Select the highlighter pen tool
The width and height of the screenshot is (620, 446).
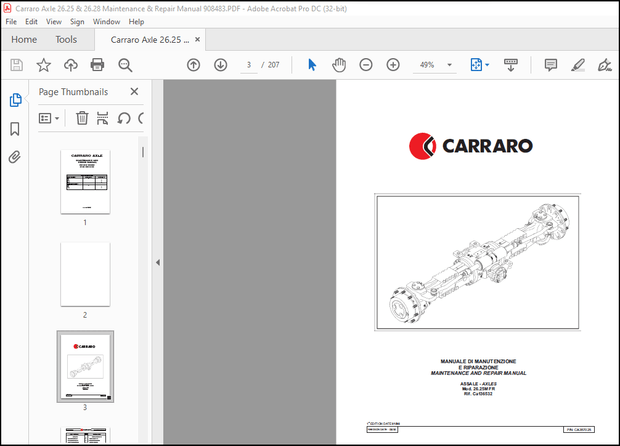578,65
